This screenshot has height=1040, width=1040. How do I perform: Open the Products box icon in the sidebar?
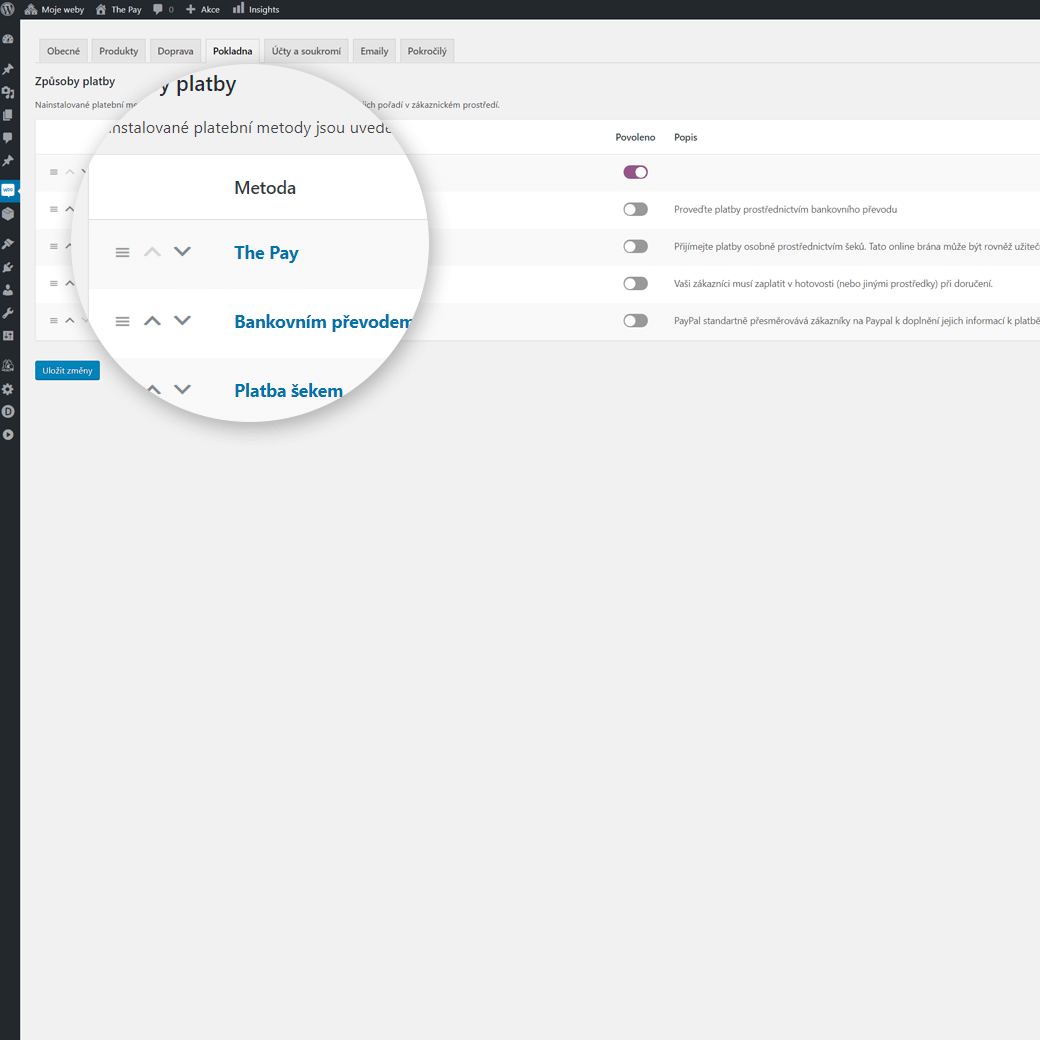[x=8, y=213]
